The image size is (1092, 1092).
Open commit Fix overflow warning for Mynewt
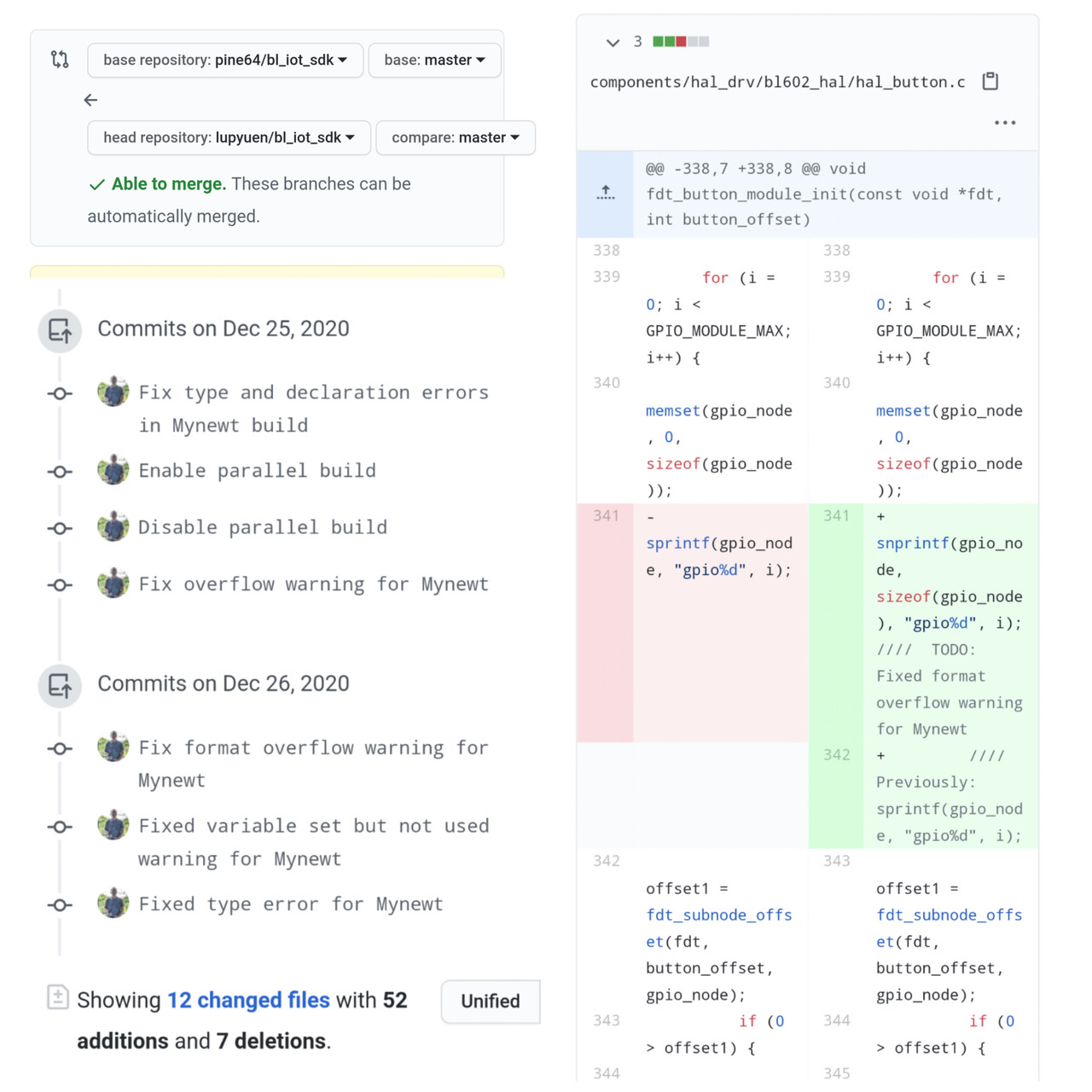313,584
